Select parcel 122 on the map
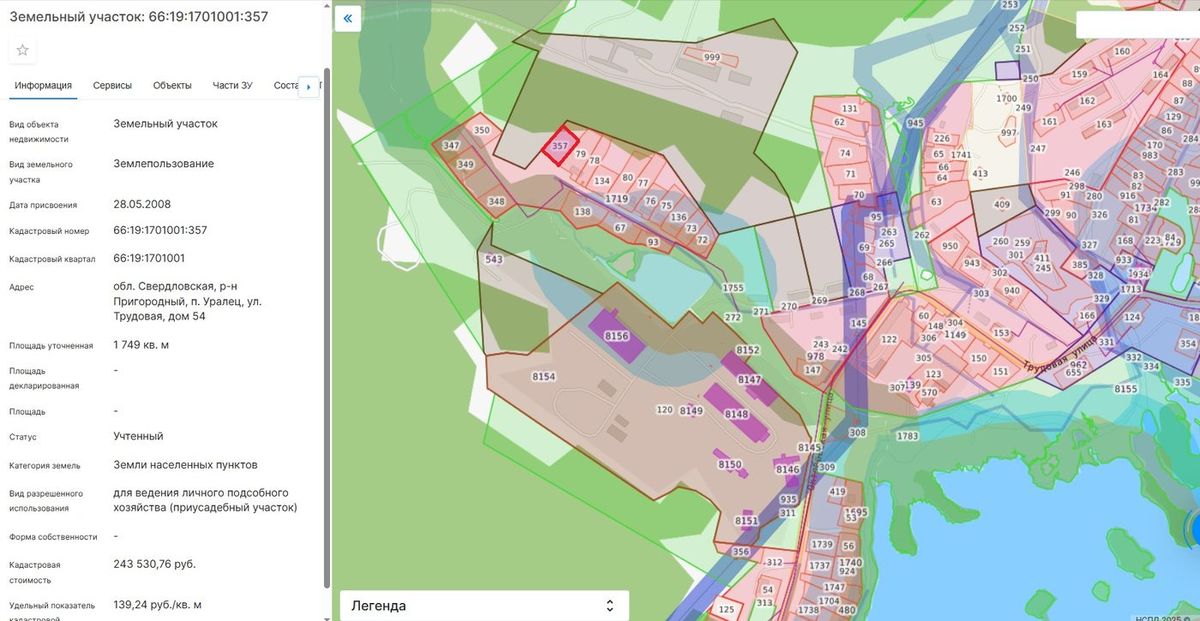 pos(889,340)
